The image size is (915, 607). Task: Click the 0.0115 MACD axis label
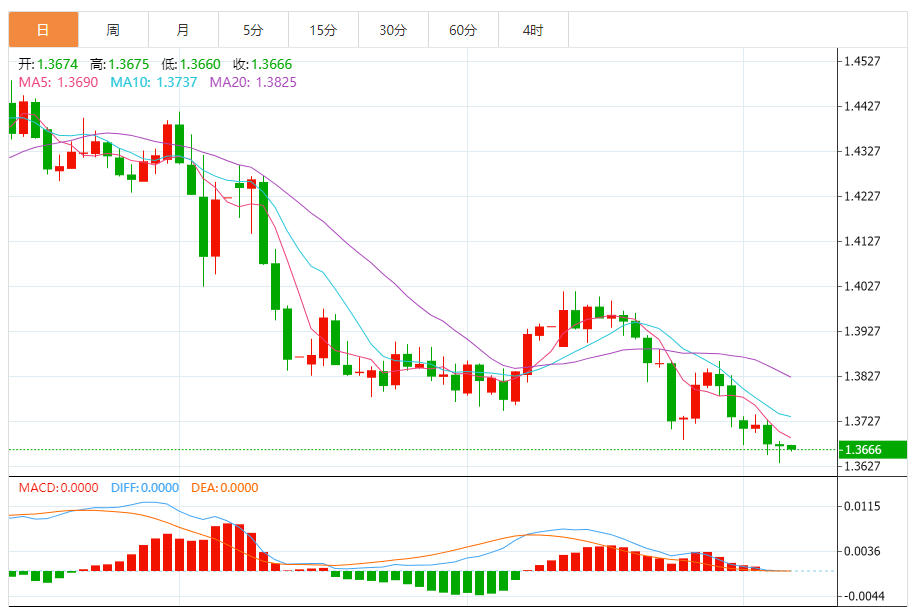pos(862,506)
